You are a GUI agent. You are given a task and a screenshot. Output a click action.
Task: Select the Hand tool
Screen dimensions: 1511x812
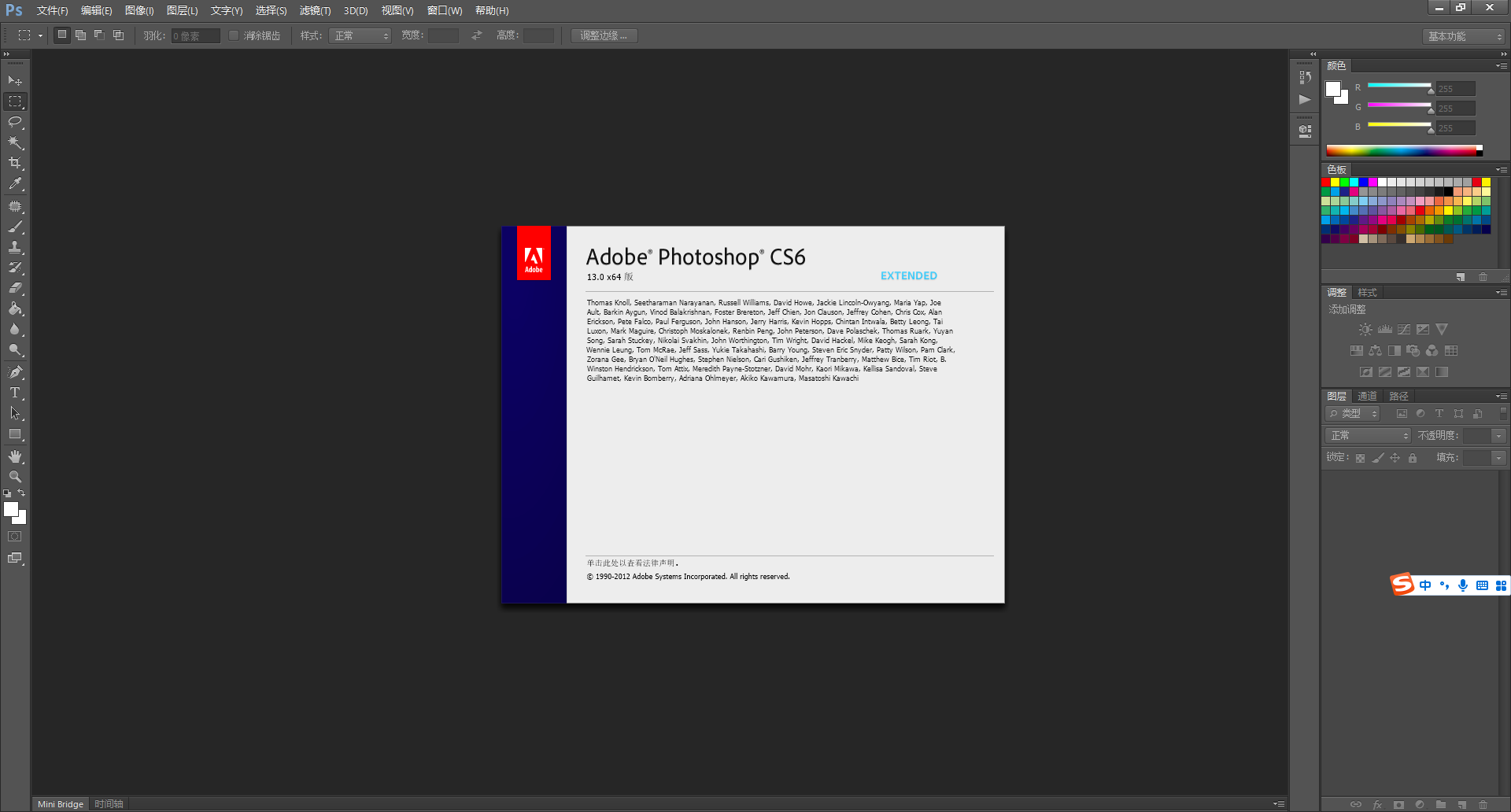15,456
